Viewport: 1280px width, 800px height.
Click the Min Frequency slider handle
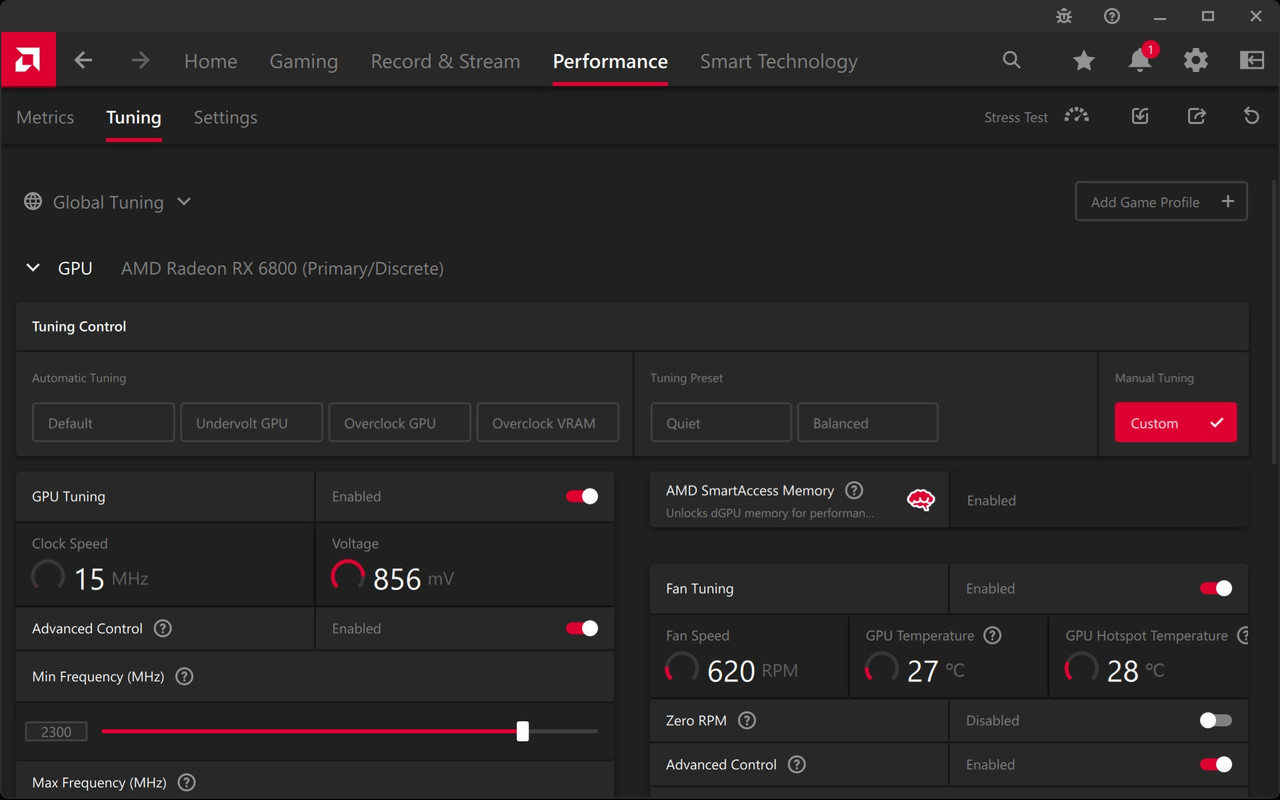click(522, 731)
